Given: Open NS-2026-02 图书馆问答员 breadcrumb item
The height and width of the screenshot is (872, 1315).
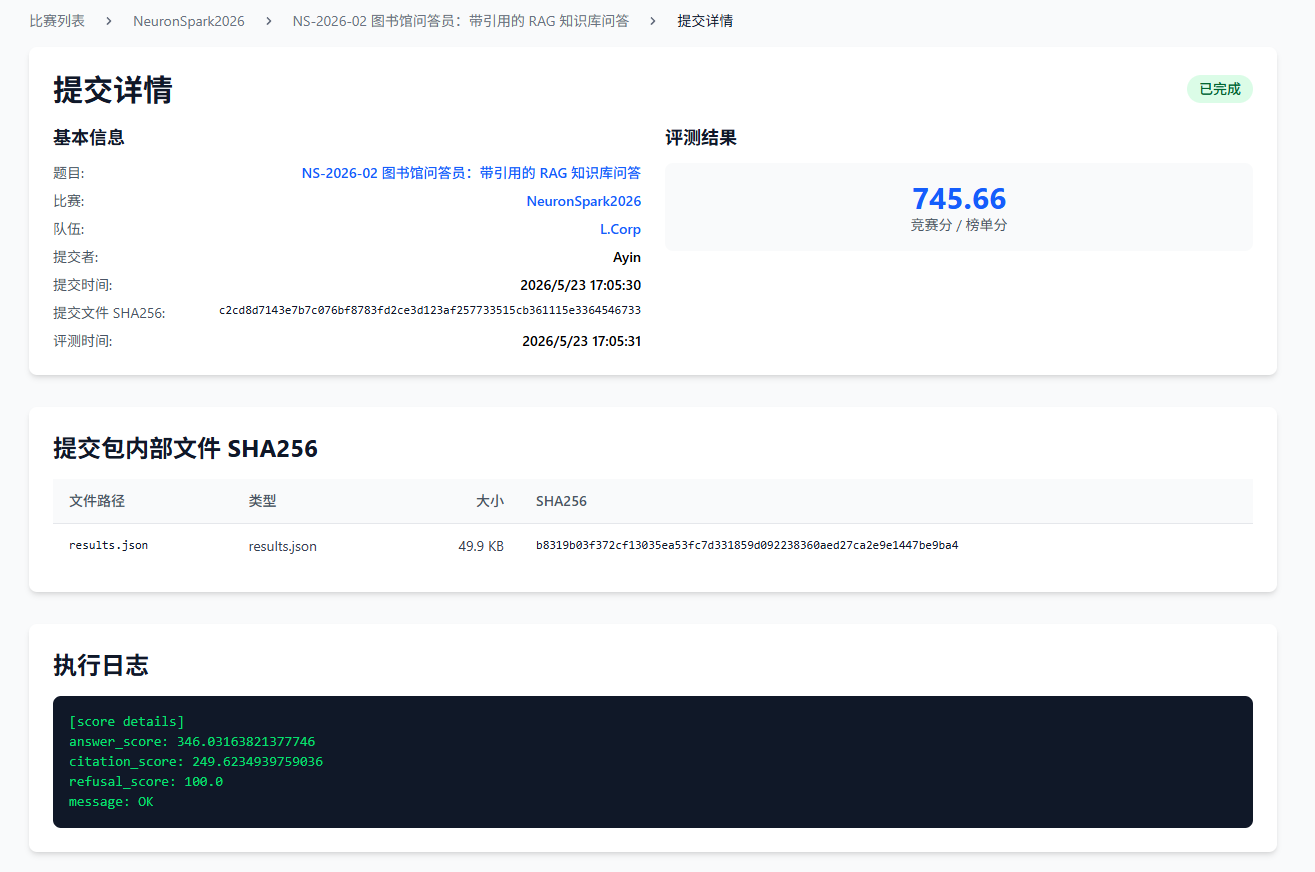Looking at the screenshot, I should point(461,21).
